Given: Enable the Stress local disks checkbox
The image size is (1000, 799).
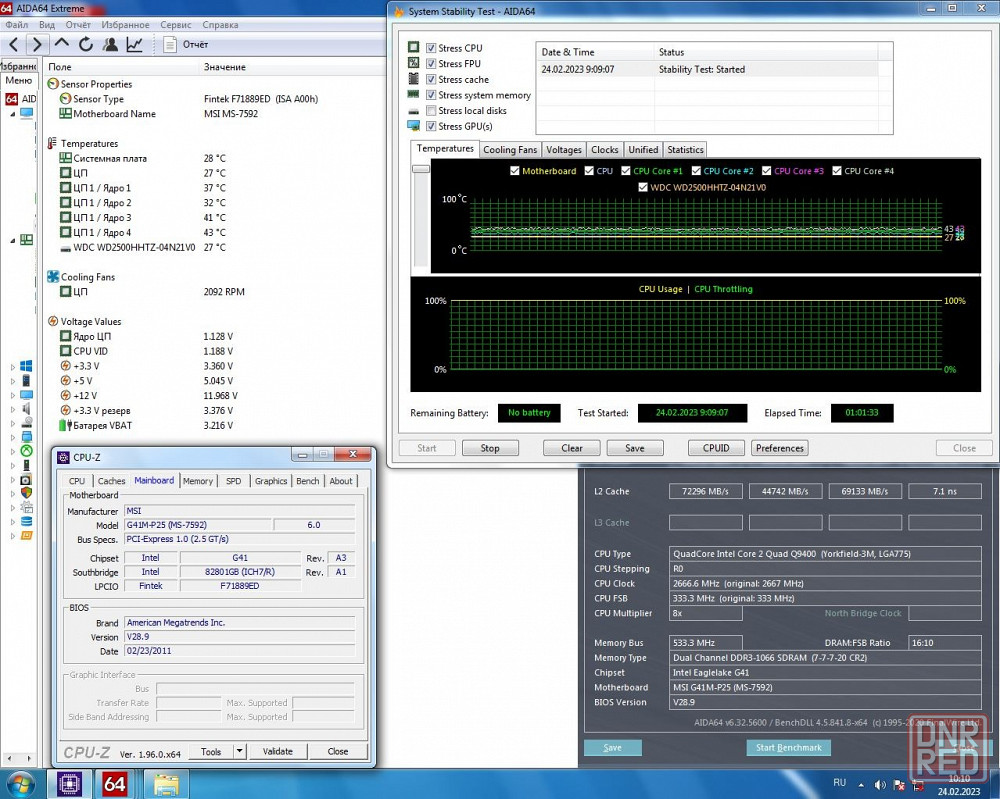Looking at the screenshot, I should (431, 111).
